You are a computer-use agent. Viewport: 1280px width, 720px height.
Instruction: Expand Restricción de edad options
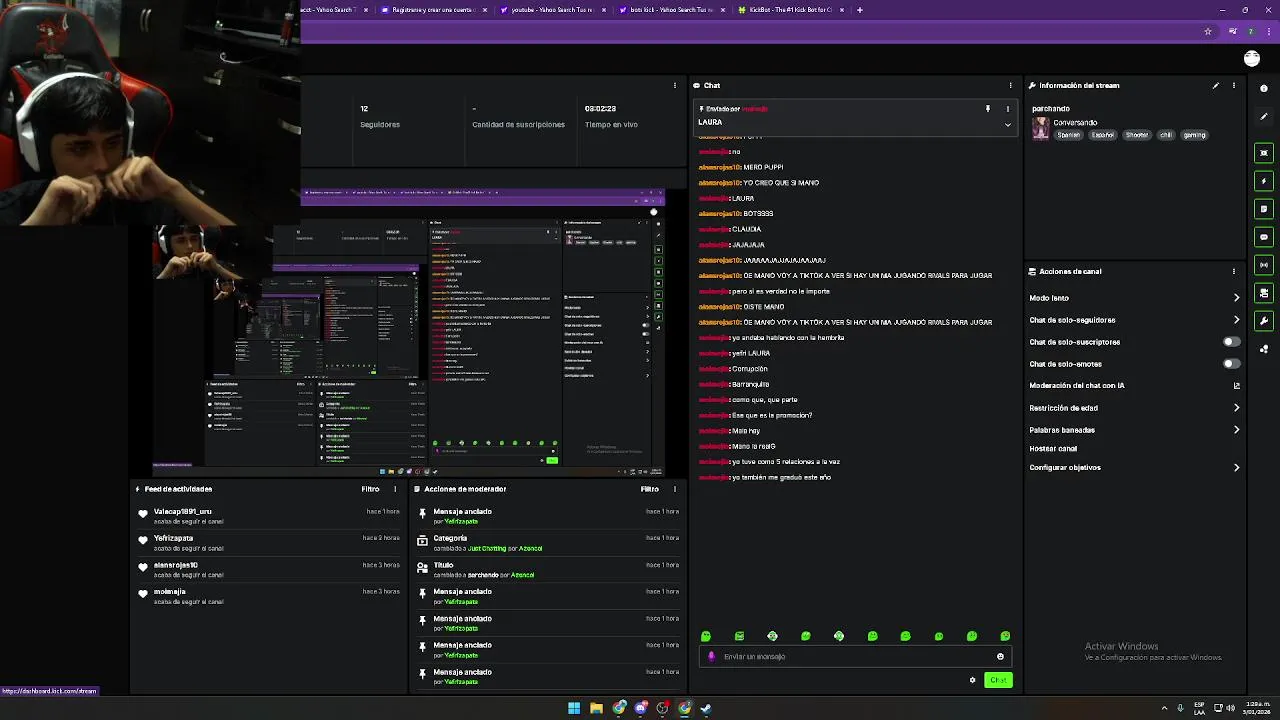1236,408
